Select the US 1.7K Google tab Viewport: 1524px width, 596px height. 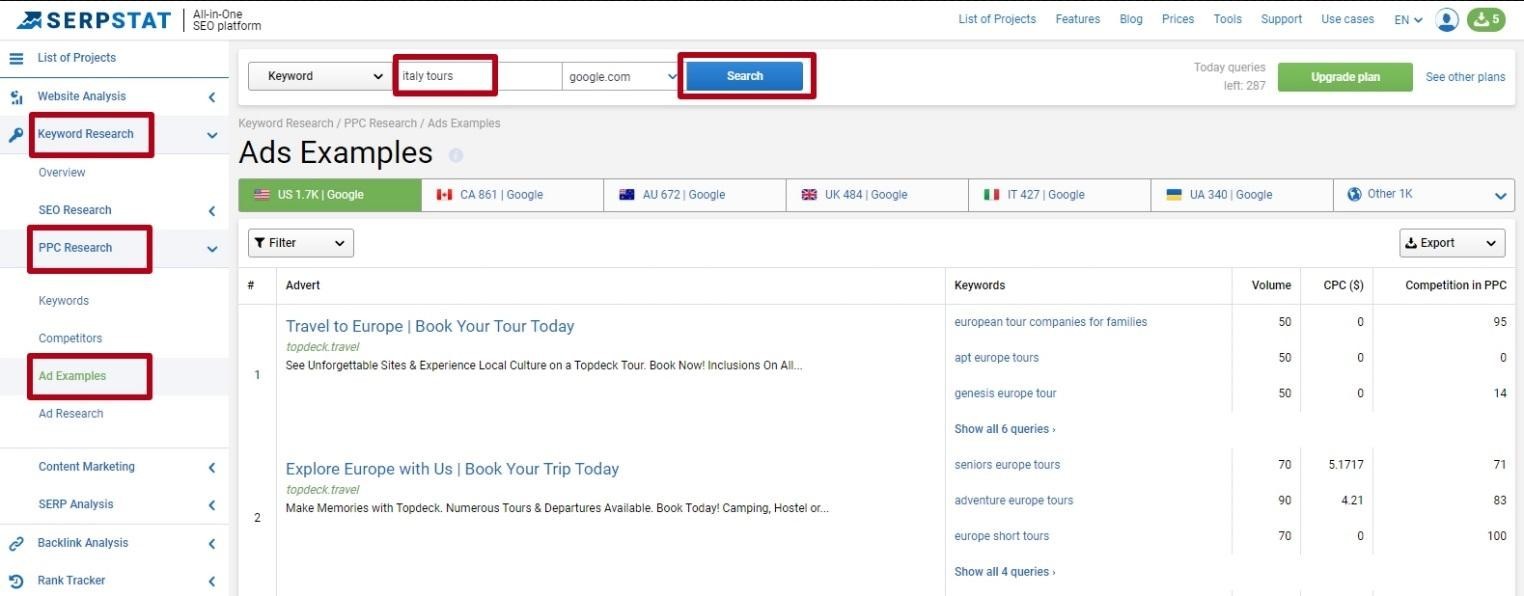pyautogui.click(x=330, y=195)
